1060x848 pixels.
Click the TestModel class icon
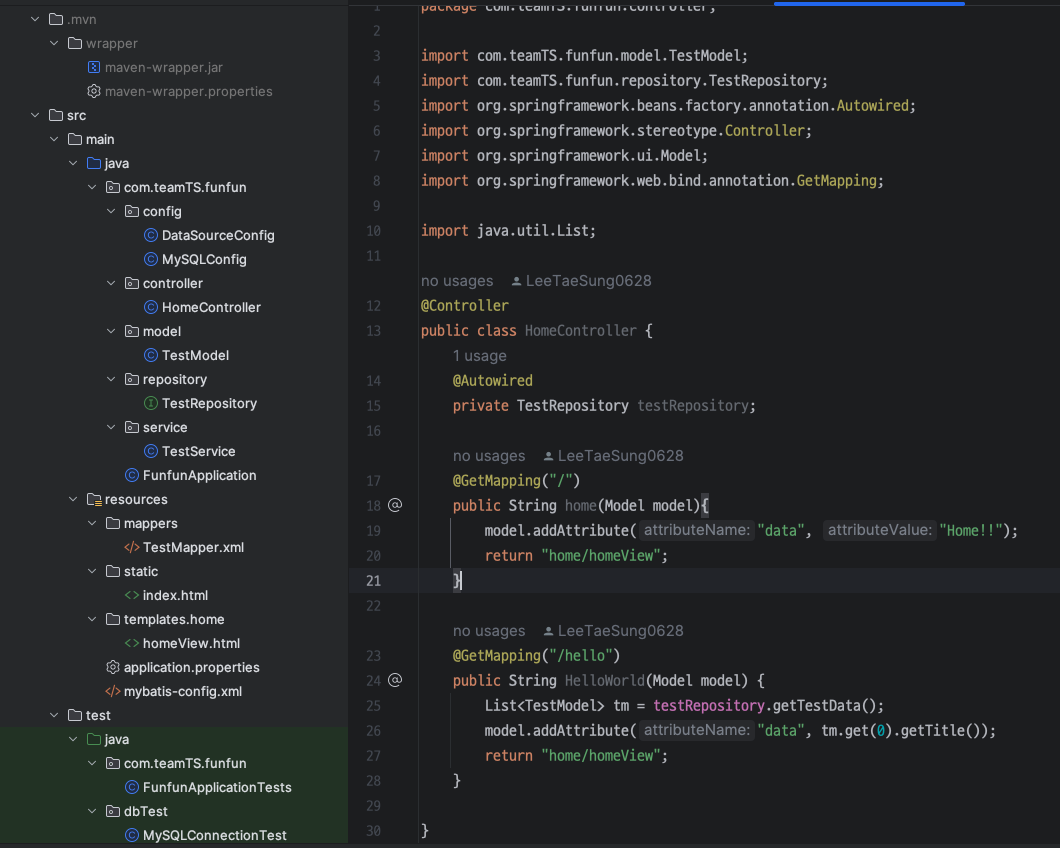[151, 355]
